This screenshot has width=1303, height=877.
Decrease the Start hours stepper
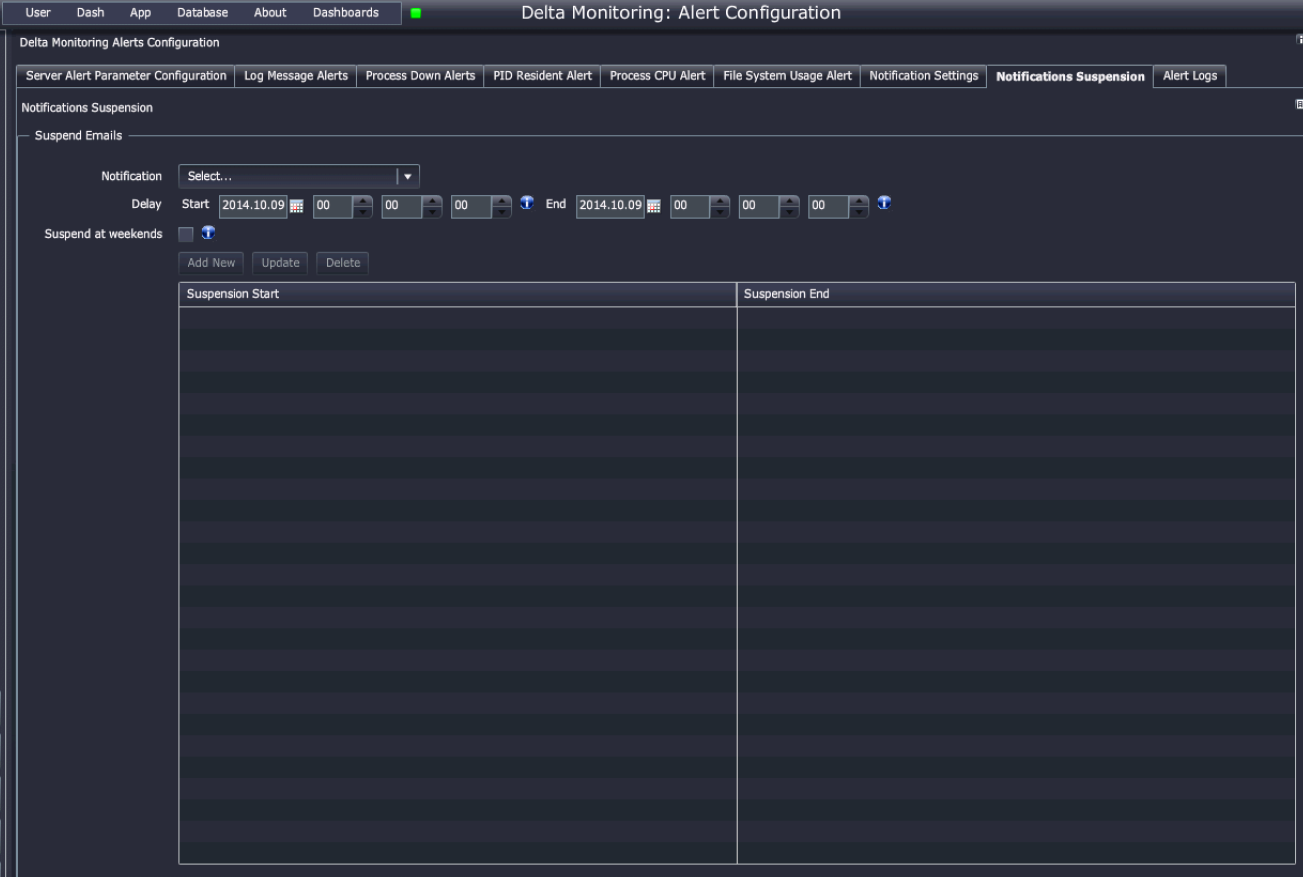363,212
